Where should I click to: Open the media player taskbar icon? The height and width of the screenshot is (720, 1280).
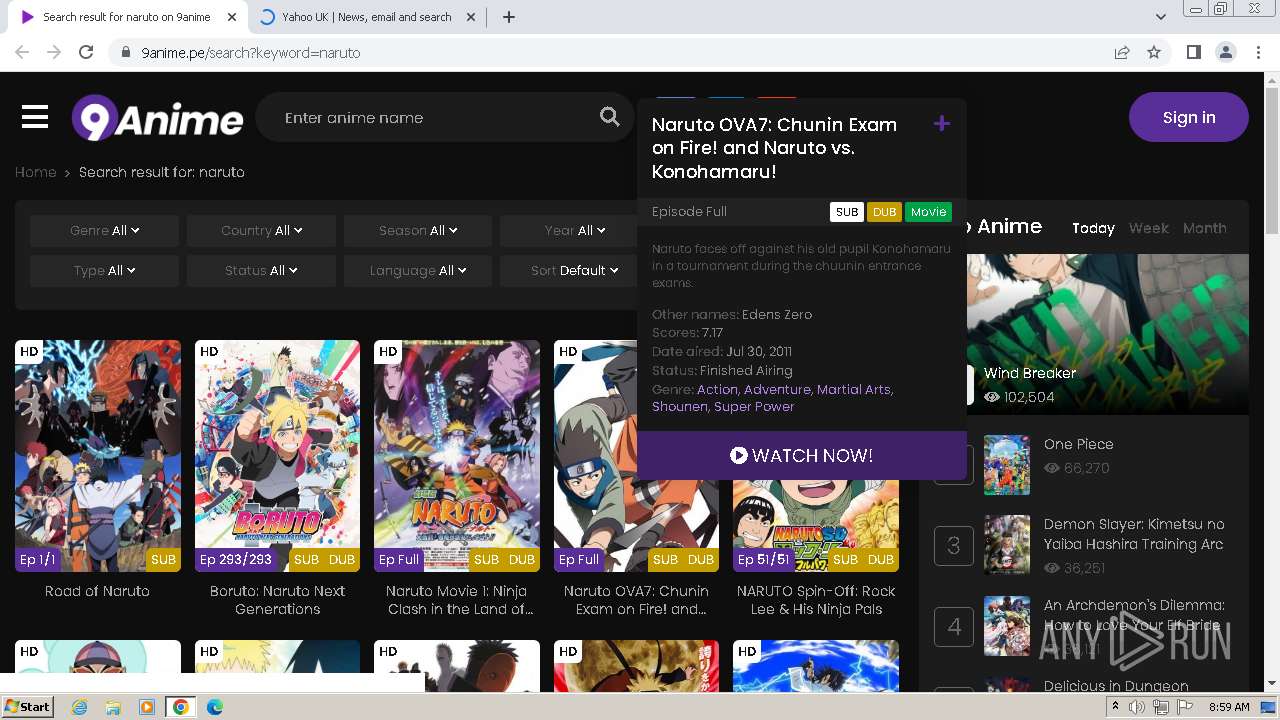click(147, 707)
